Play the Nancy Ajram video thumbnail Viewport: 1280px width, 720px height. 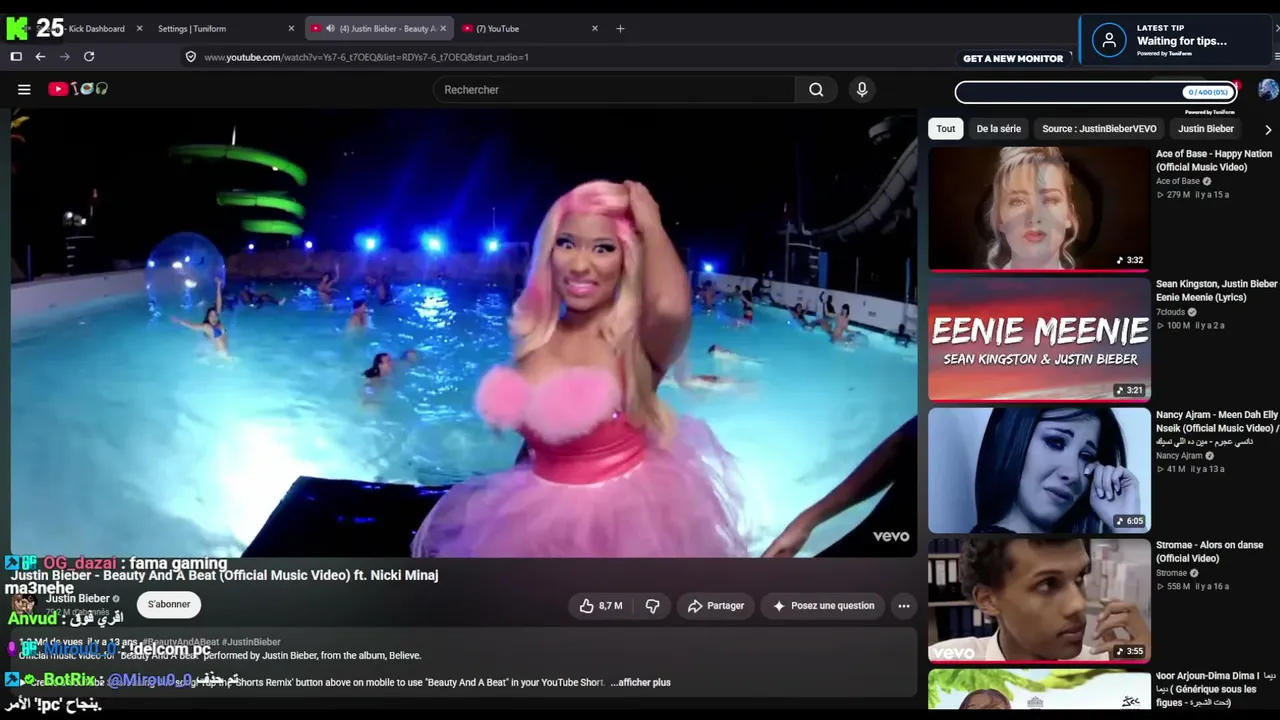click(x=1039, y=470)
